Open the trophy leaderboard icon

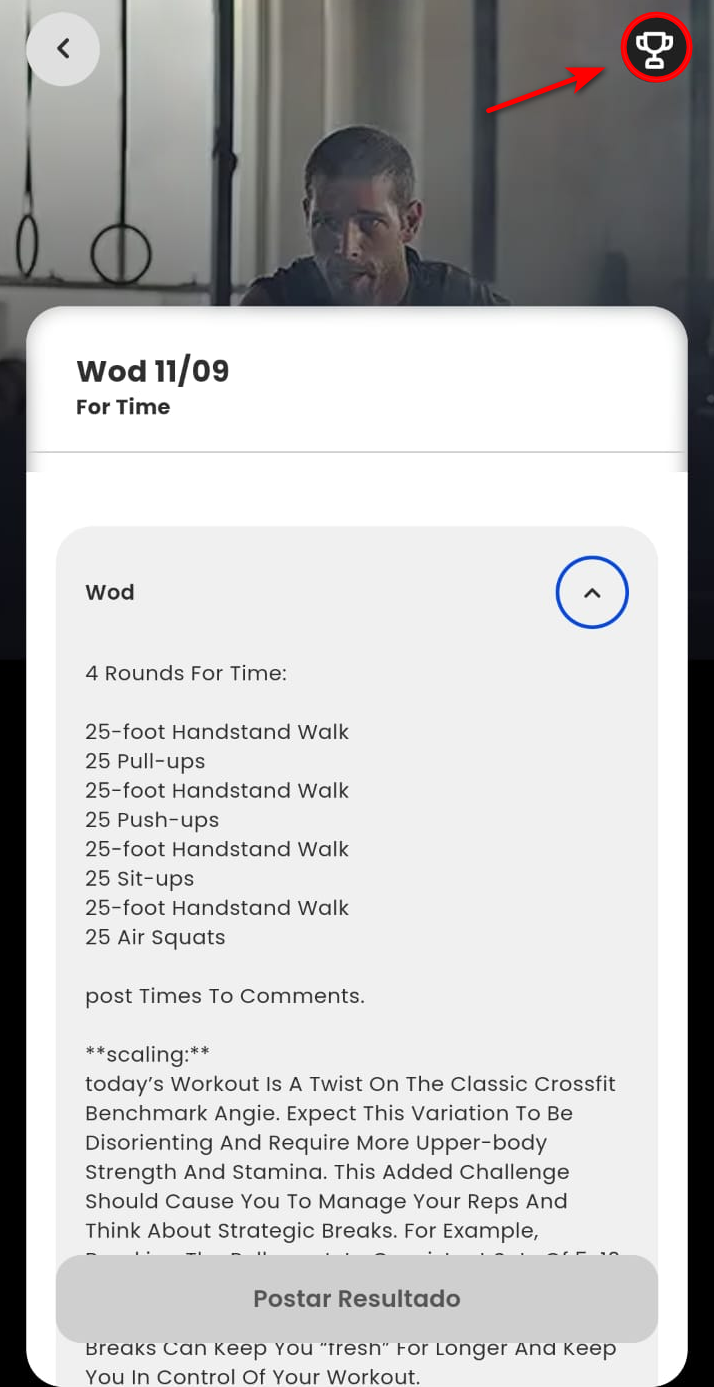point(656,47)
